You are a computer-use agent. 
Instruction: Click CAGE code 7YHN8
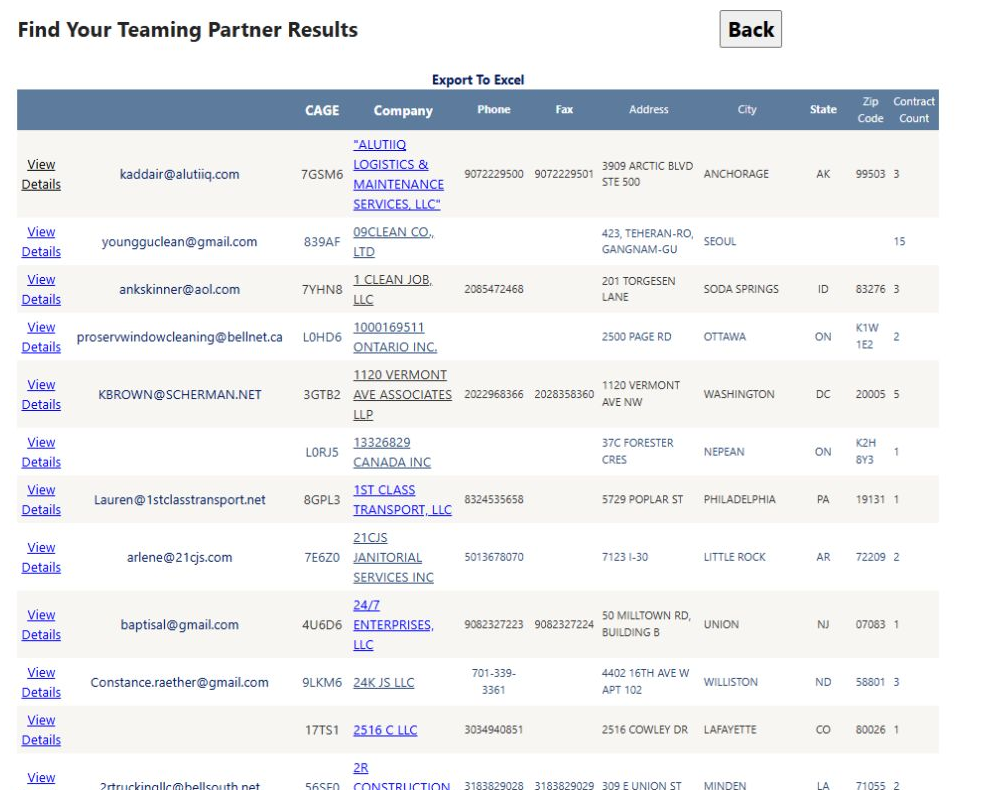[322, 289]
